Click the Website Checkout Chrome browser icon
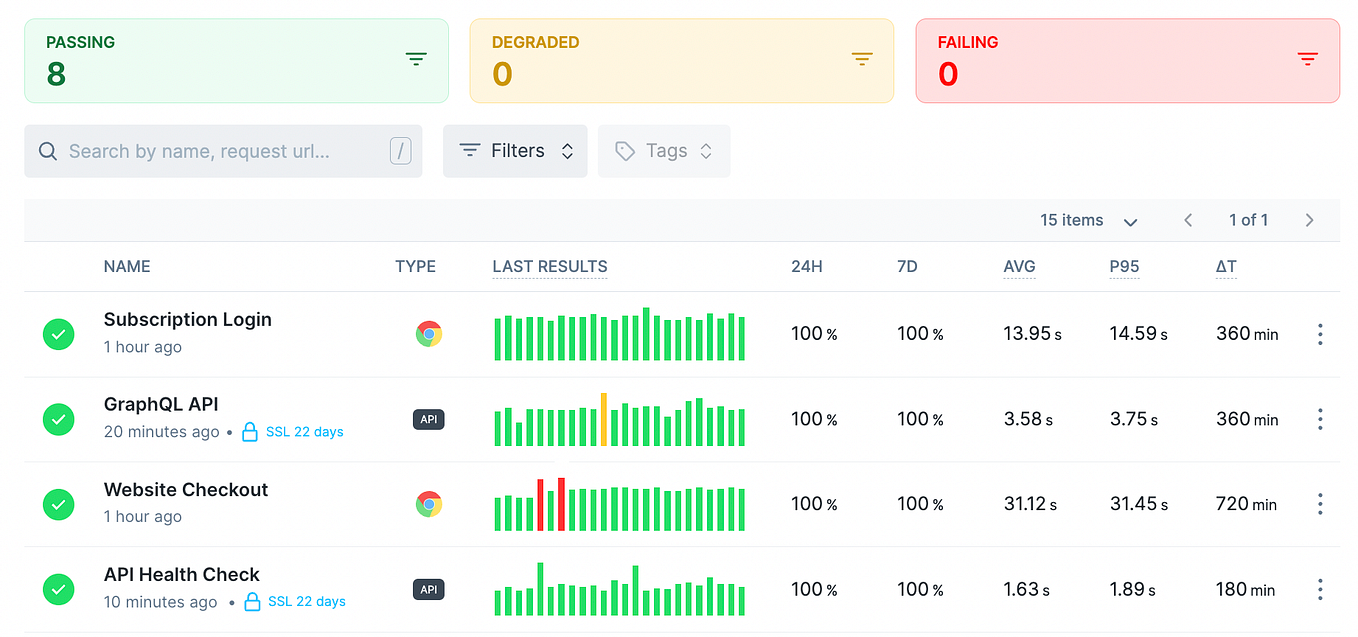The image size is (1358, 637). point(429,504)
